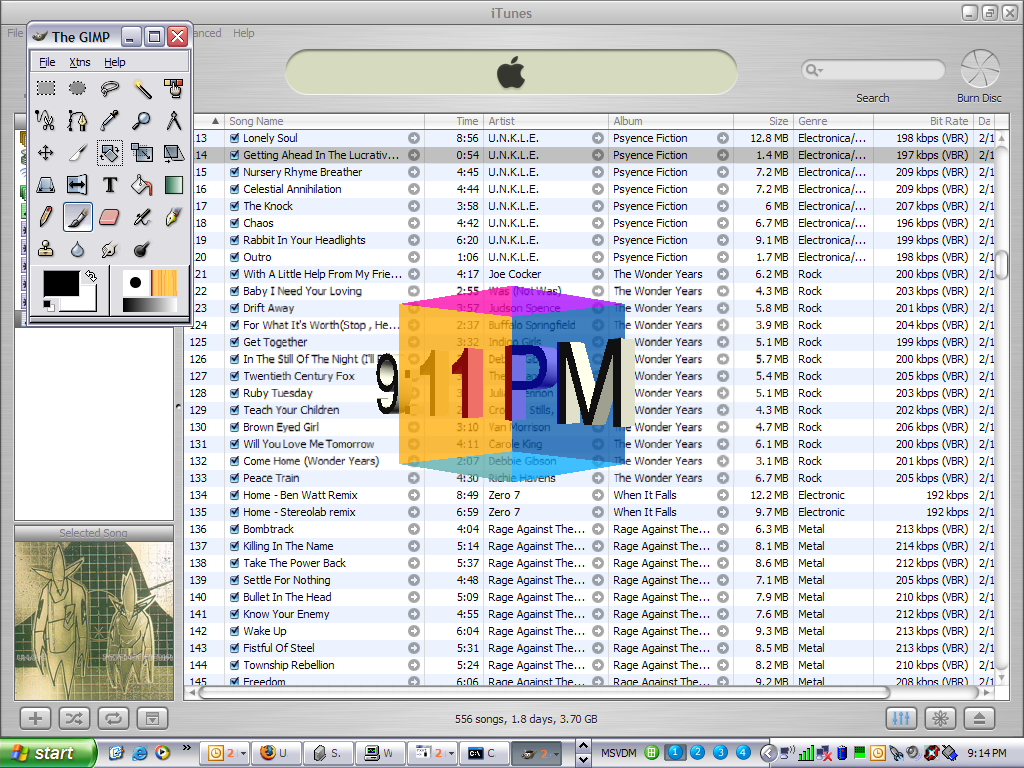Toggle the Brown Eyed Girl checkbox
Viewport: 1024px width, 768px height.
point(234,427)
